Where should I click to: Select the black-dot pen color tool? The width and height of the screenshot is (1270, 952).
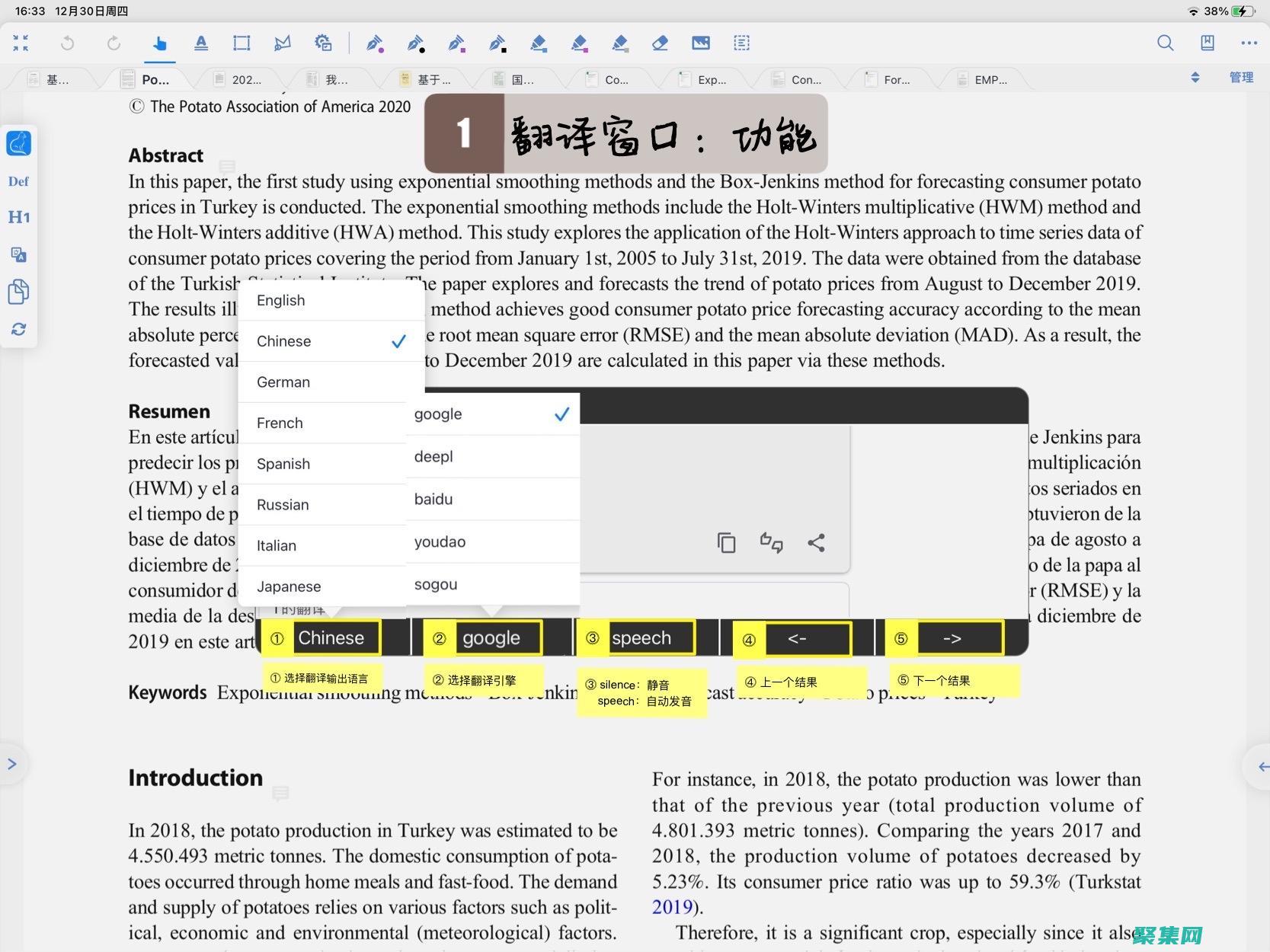416,43
